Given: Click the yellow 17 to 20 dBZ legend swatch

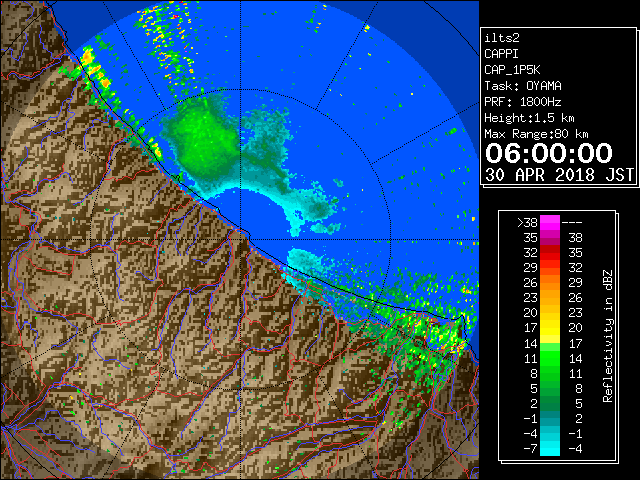Looking at the screenshot, I should 550,328.
